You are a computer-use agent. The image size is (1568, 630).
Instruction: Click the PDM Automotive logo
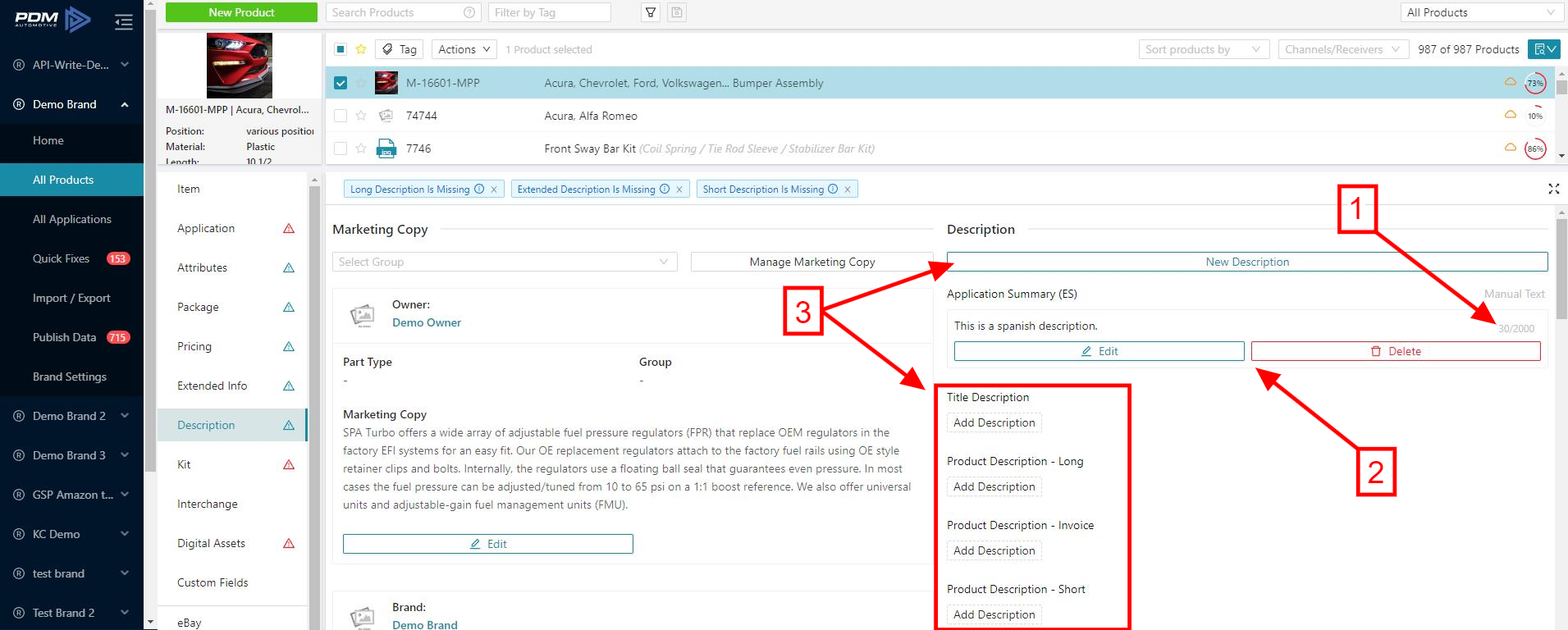coord(53,19)
